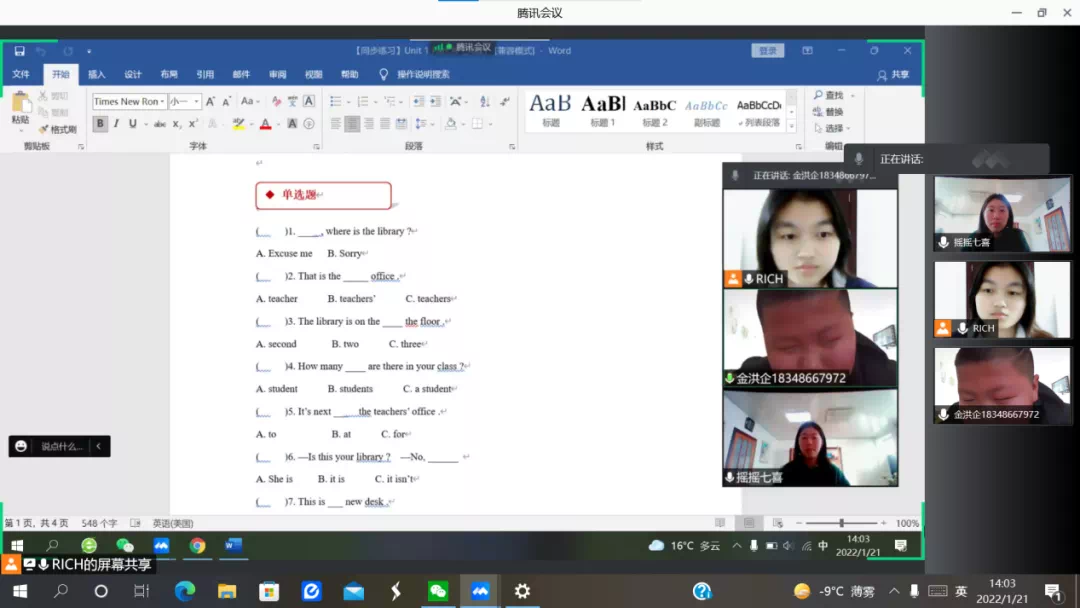Viewport: 1080px width, 608px height.
Task: Increase the paragraph indent
Action: (435, 102)
